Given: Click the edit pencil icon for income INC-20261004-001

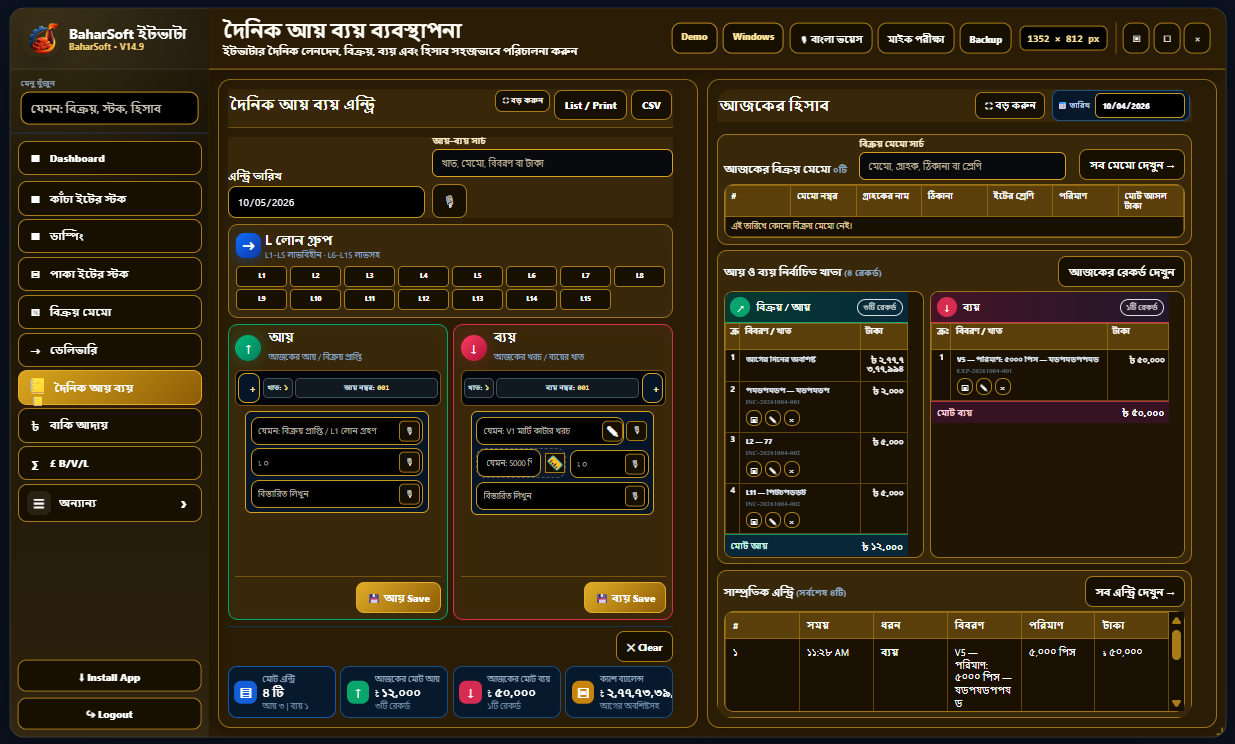Looking at the screenshot, I should pyautogui.click(x=773, y=420).
